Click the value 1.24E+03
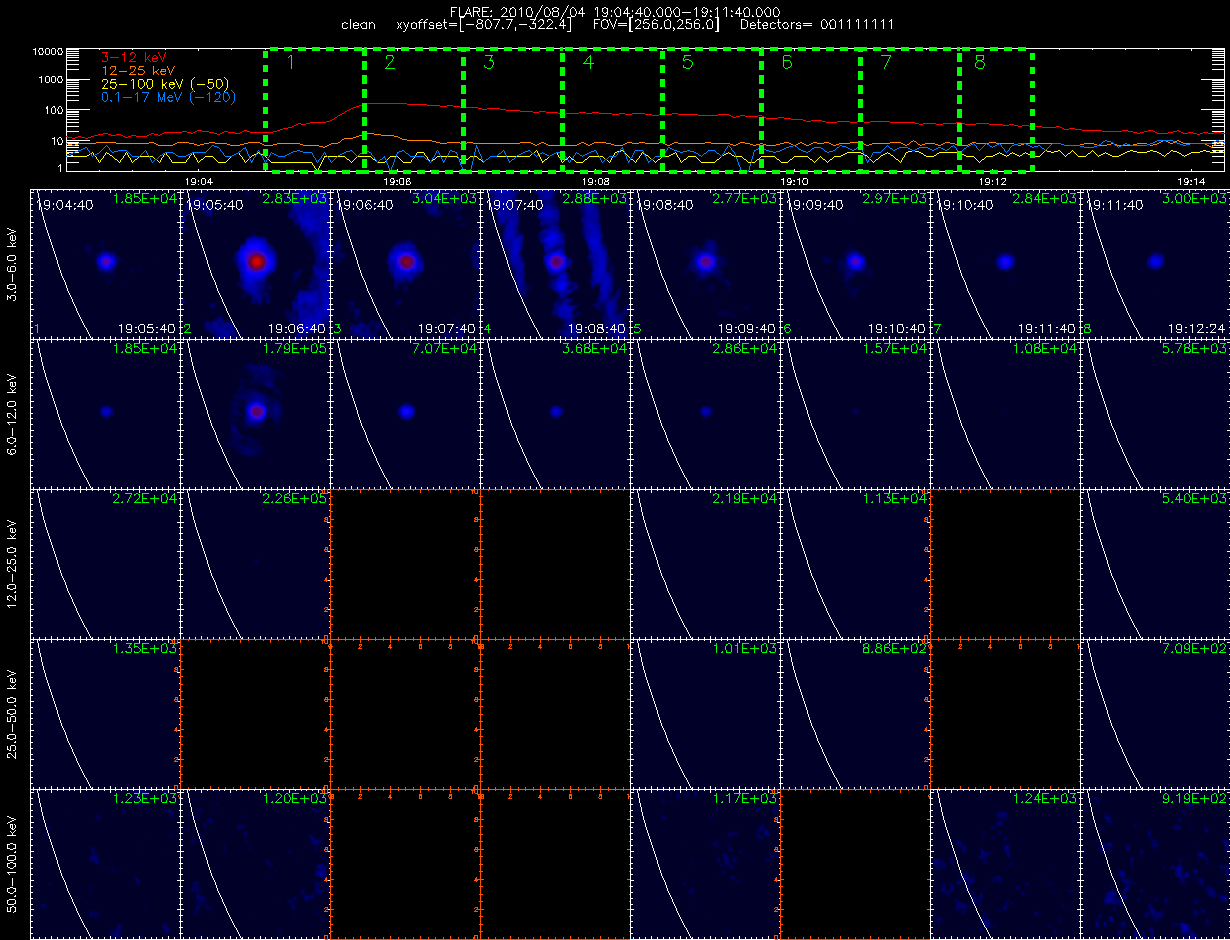 [x=1044, y=798]
